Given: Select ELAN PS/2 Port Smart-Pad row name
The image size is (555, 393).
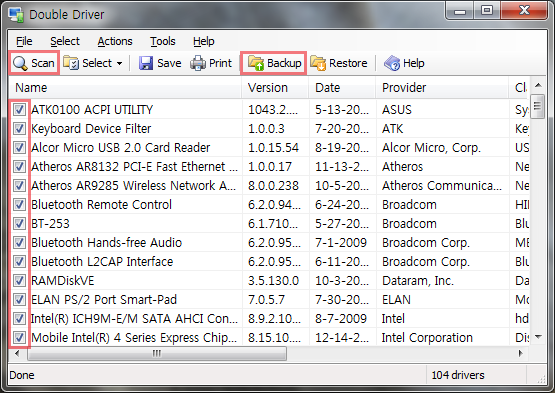Looking at the screenshot, I should click(x=104, y=300).
